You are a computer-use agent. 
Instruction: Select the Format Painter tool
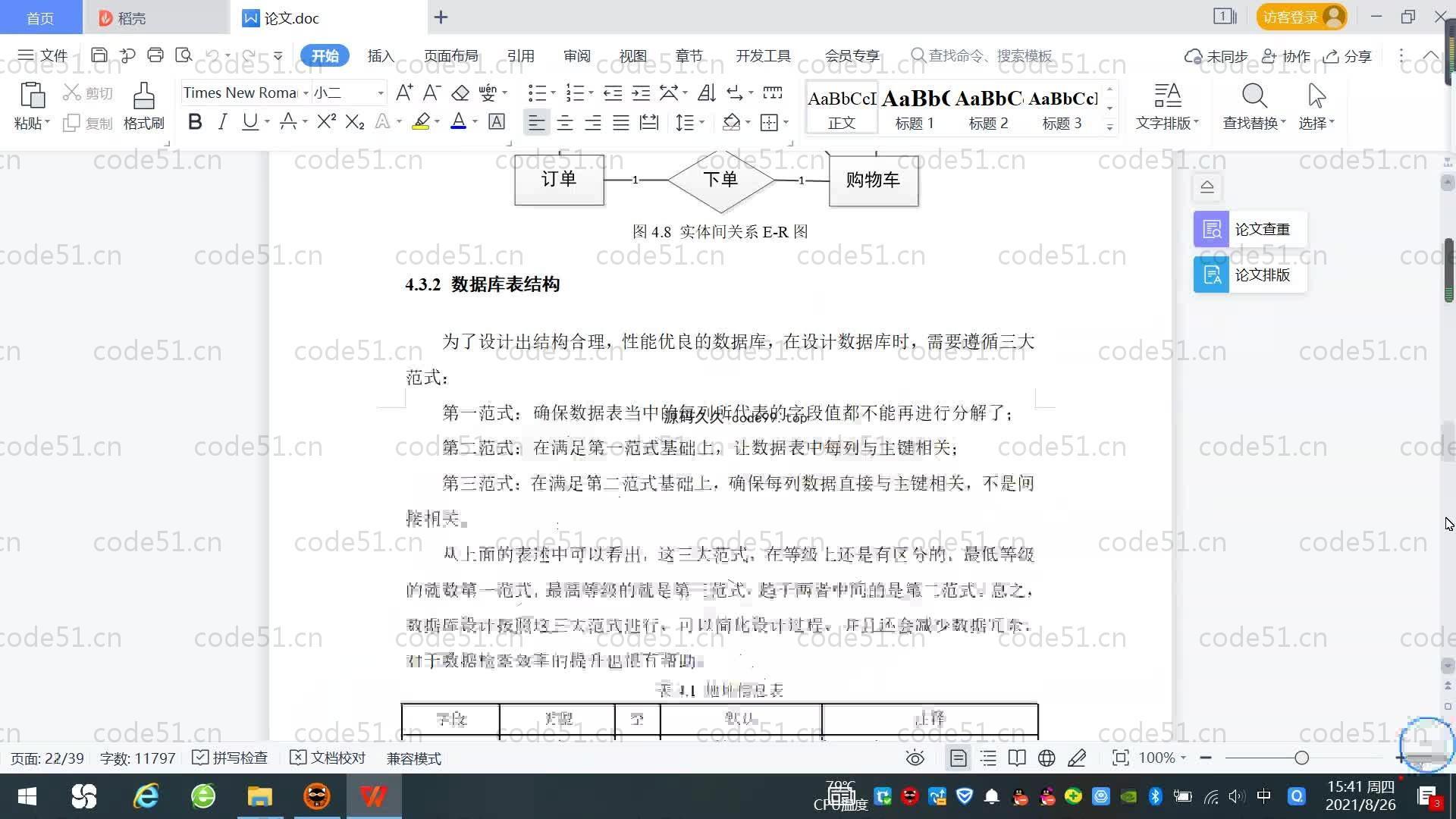tap(143, 106)
